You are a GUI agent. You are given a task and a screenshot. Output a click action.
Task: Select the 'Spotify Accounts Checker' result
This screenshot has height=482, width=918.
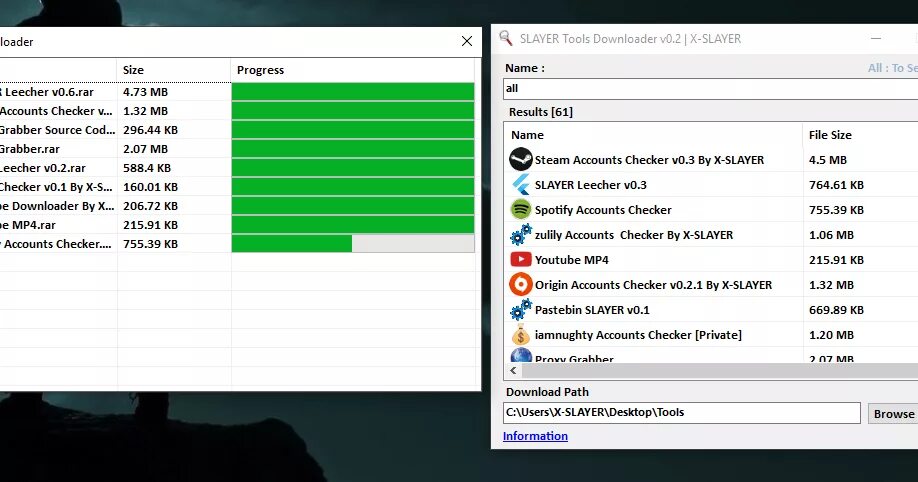603,210
